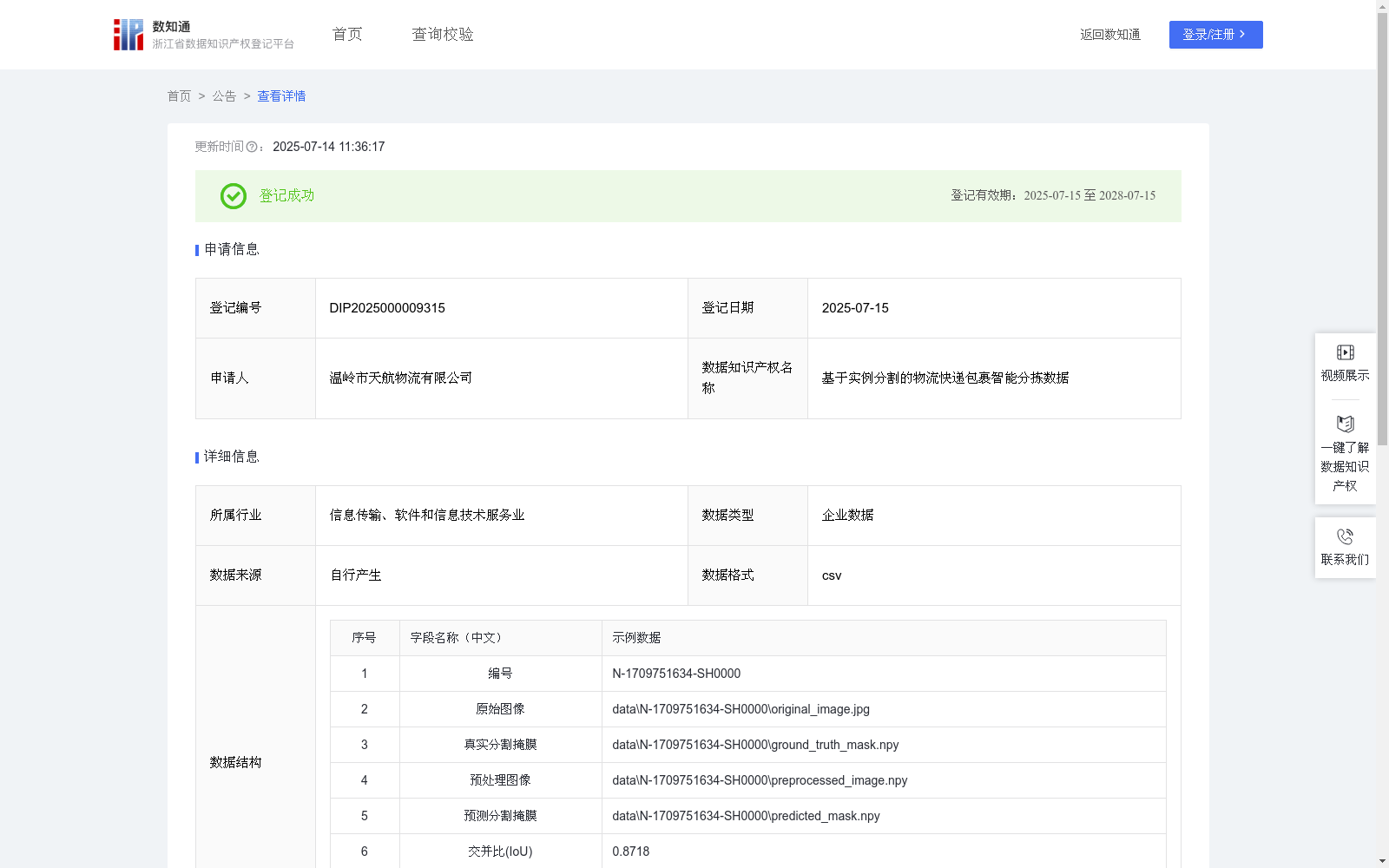1389x868 pixels.
Task: Select 基于实例分割的物流快递包裹智能分拣数据 text
Action: [945, 378]
